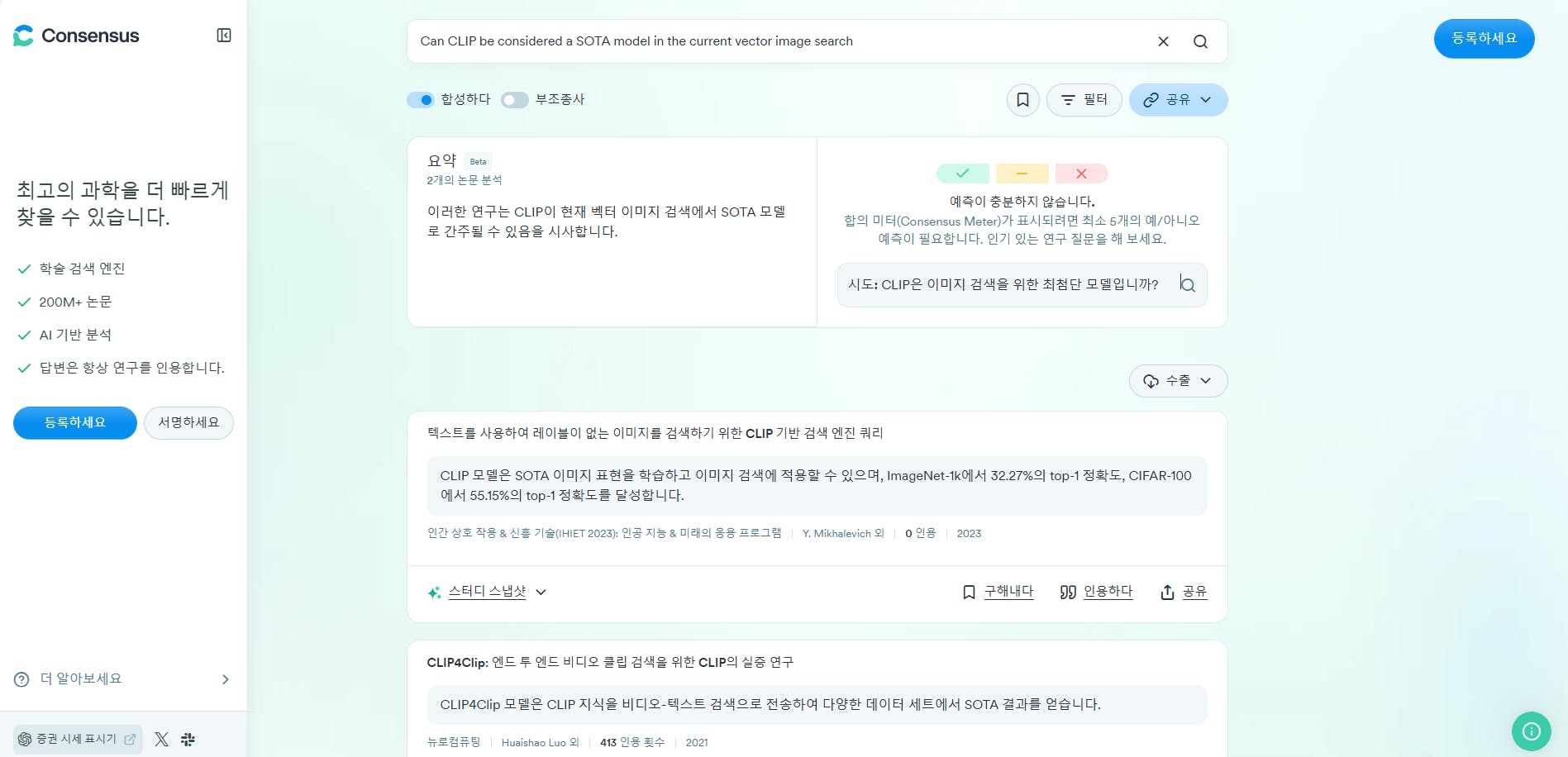
Task: Click '학술 검색 엔진' feature text
Action: 82,269
